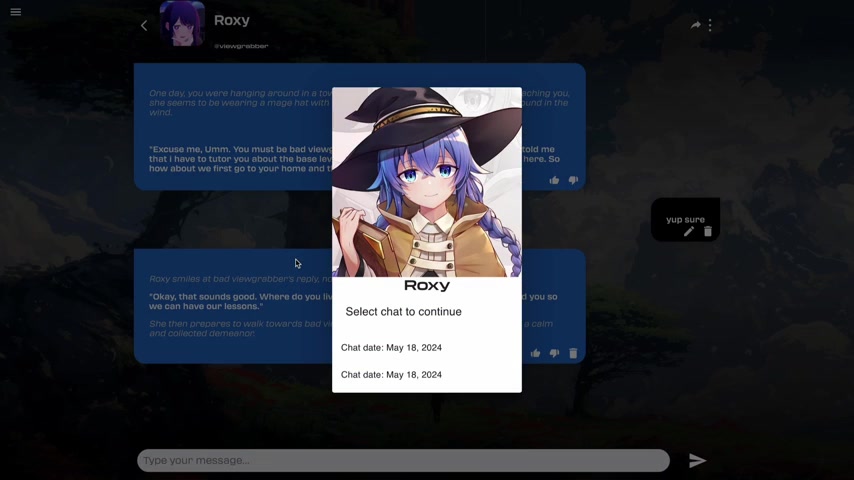The width and height of the screenshot is (854, 480).
Task: Thumbs down the first Roxy message
Action: pyautogui.click(x=574, y=180)
